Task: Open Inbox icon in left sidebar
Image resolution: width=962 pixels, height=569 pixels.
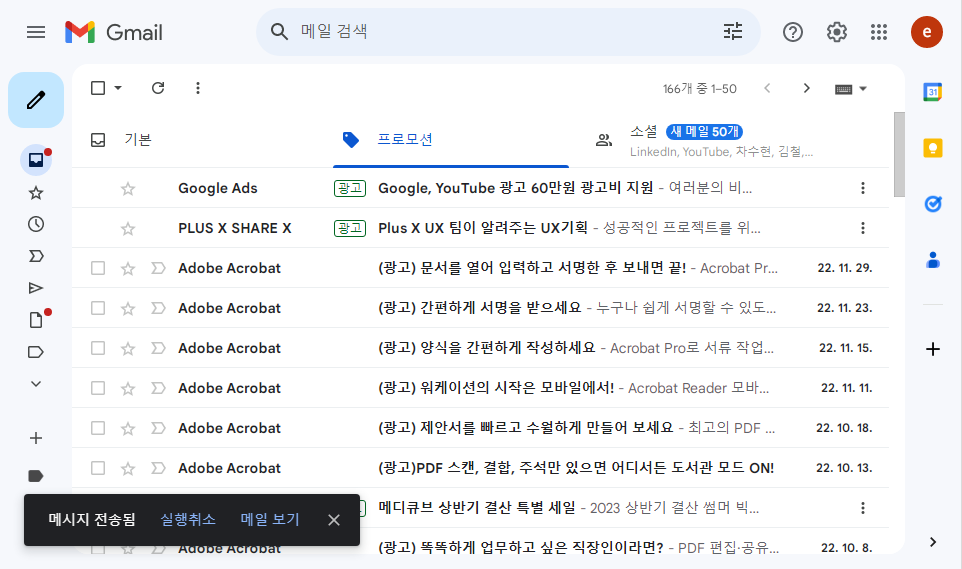Action: point(36,160)
